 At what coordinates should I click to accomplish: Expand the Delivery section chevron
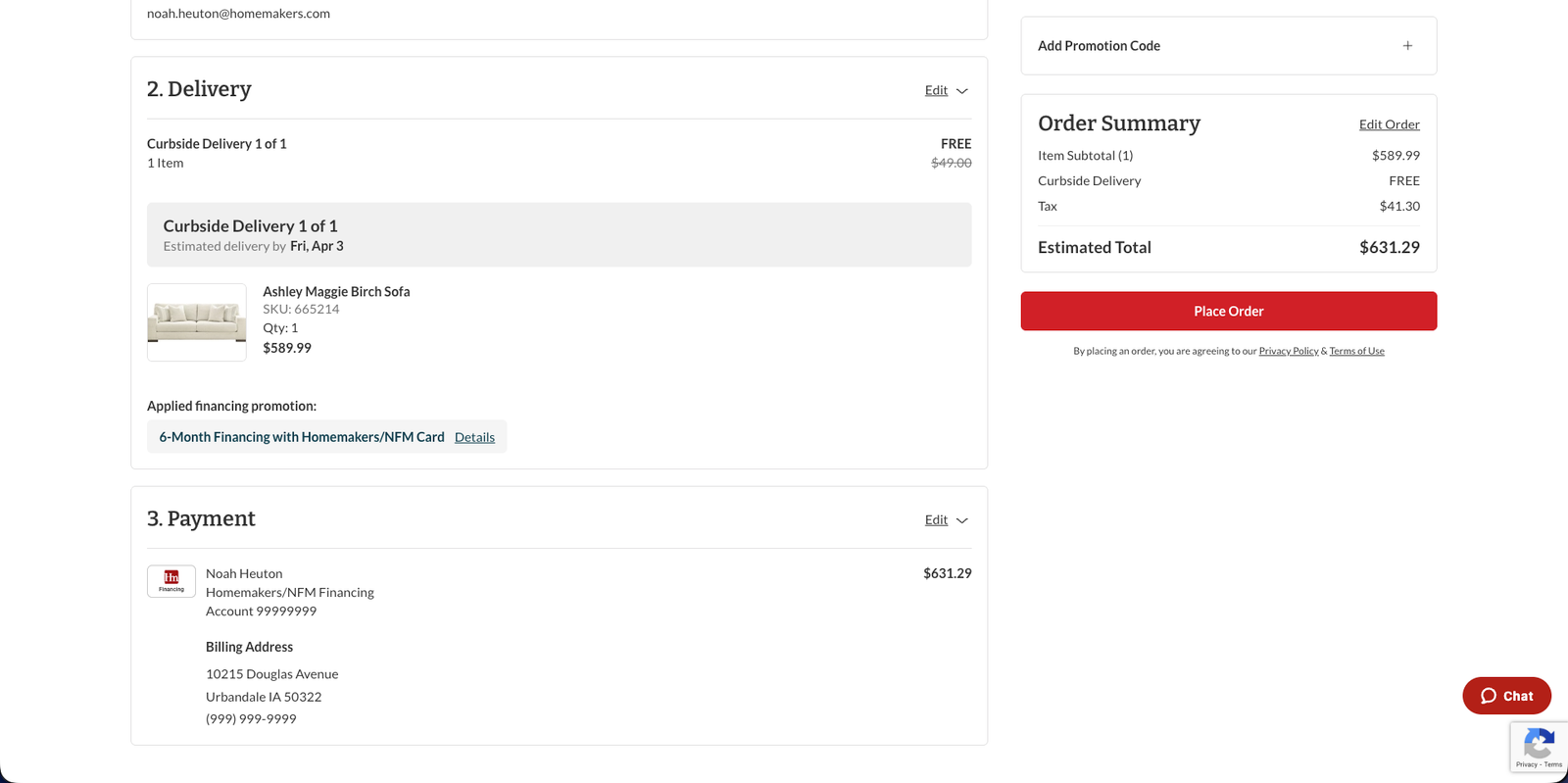coord(962,91)
